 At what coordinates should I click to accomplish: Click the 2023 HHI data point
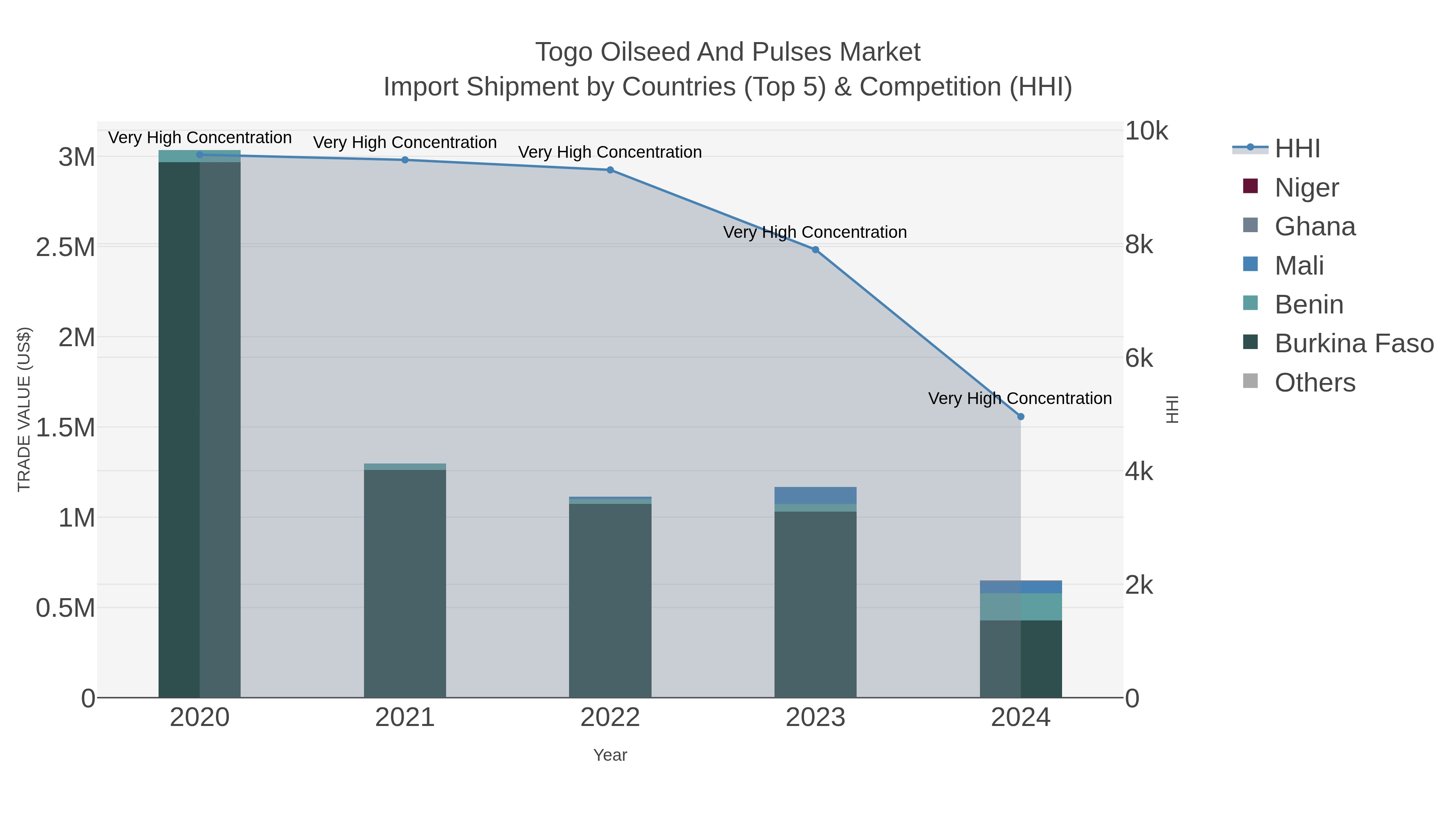[x=816, y=249]
